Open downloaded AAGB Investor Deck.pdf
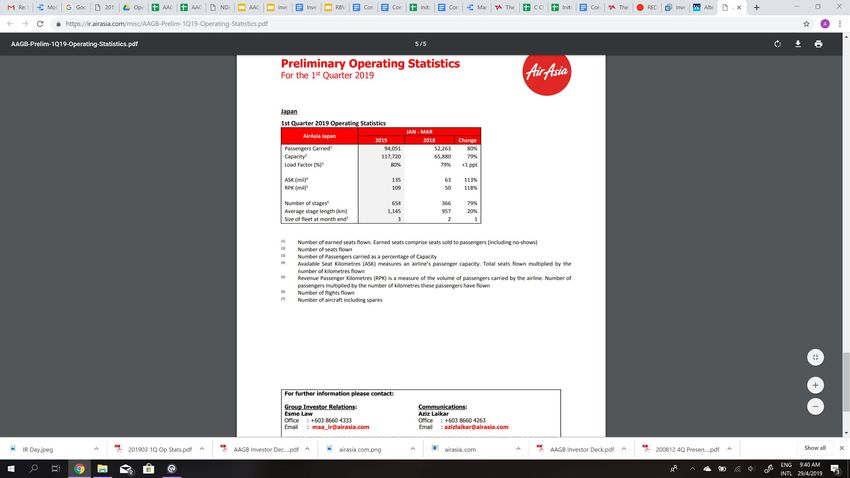 click(582, 449)
